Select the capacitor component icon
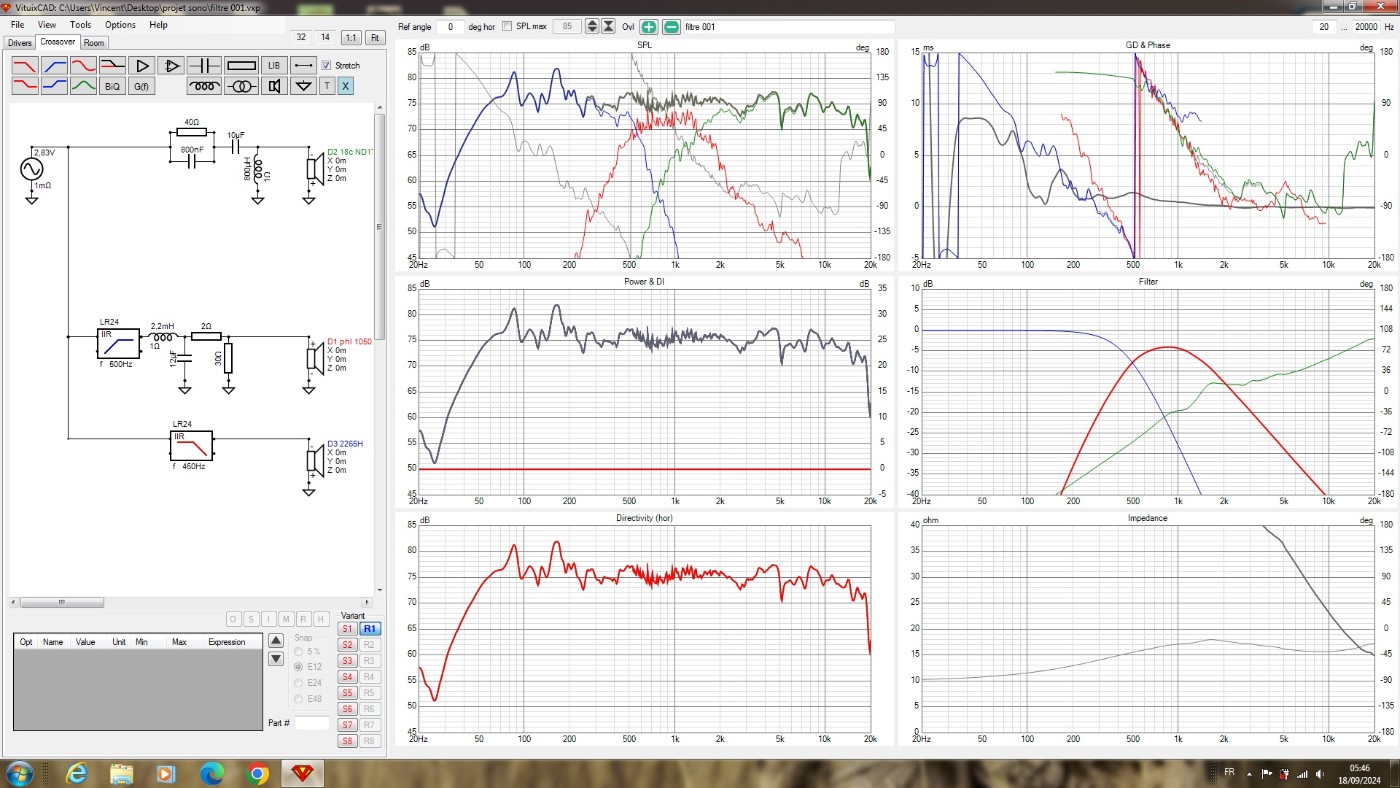Screen dimensions: 1400x788 tap(205, 66)
